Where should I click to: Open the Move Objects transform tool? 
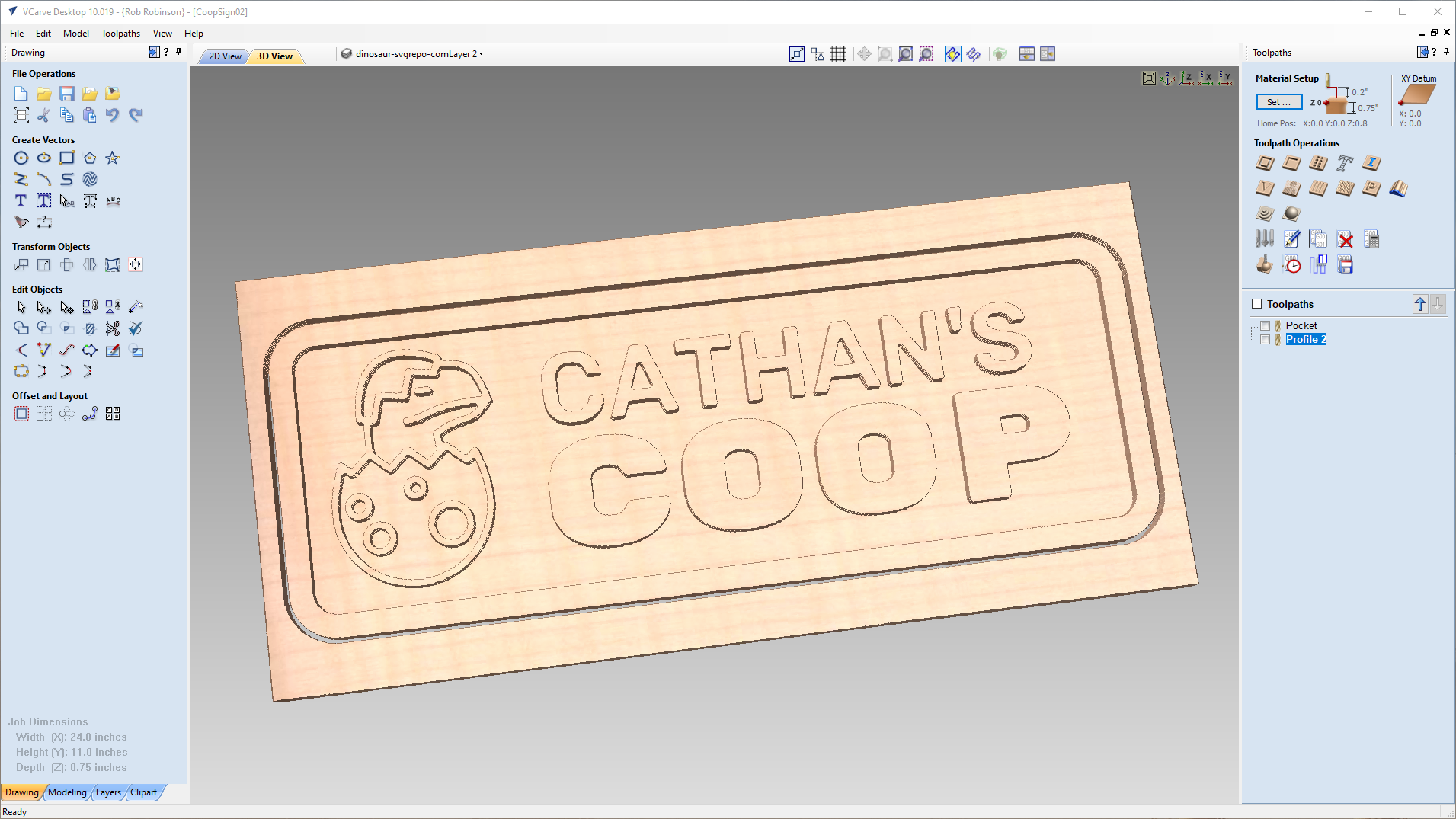tap(21, 264)
